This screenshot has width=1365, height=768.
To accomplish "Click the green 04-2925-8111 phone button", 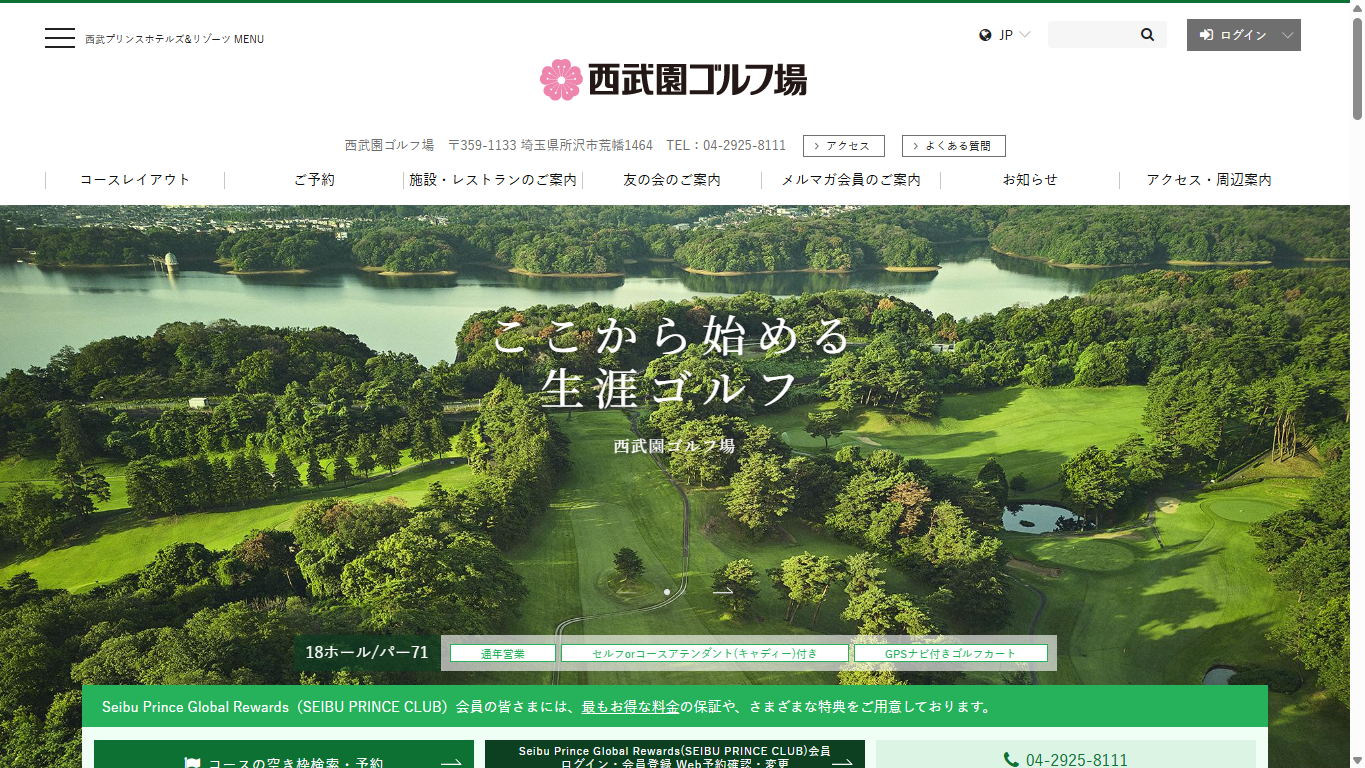I will (1066, 754).
